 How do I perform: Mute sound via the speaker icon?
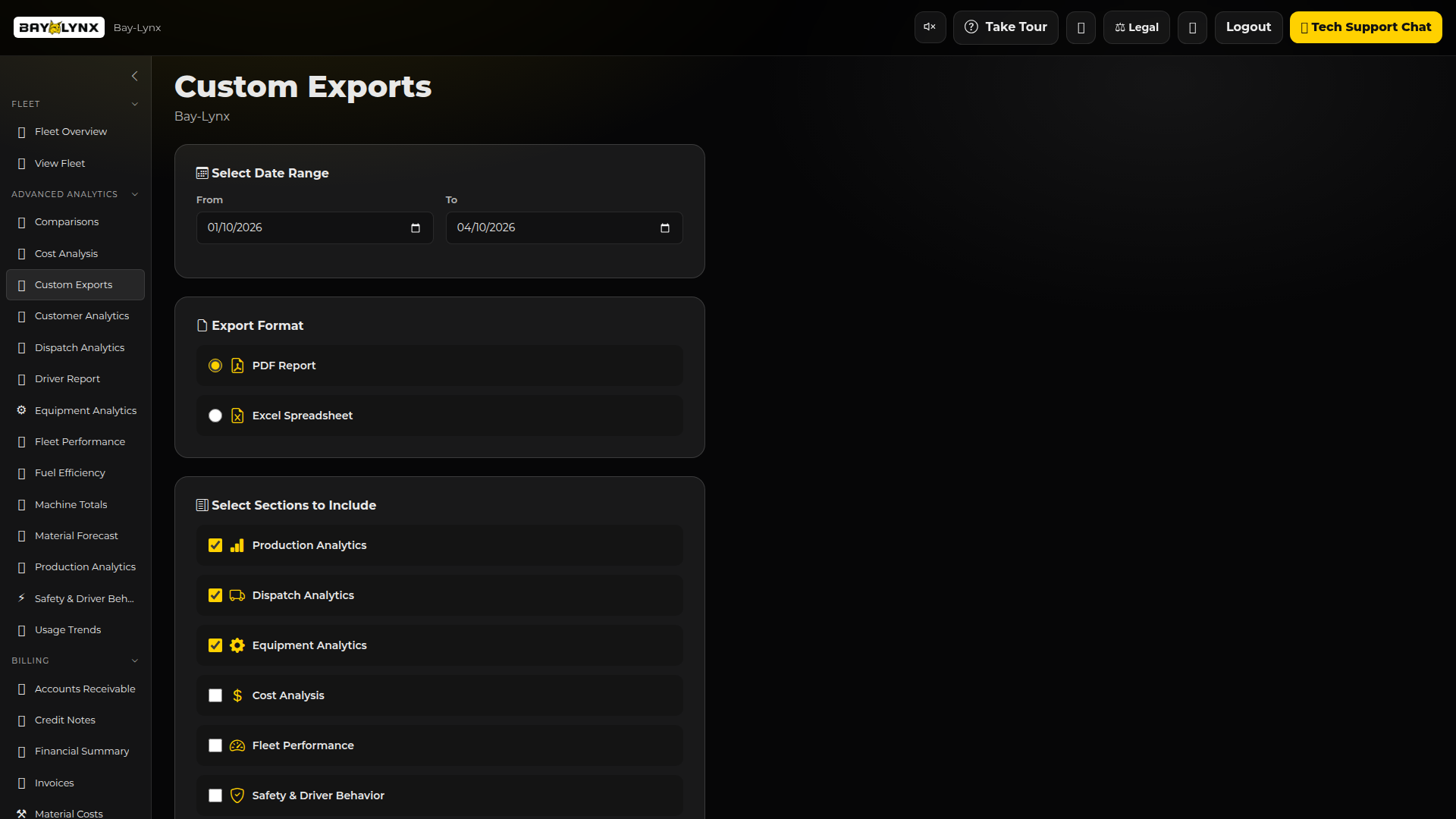930,27
